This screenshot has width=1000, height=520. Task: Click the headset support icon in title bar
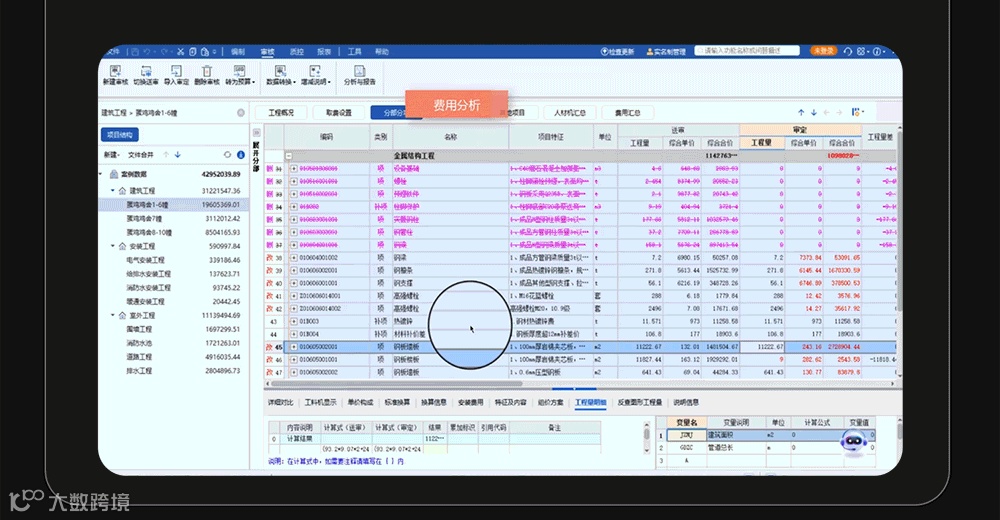[x=848, y=52]
